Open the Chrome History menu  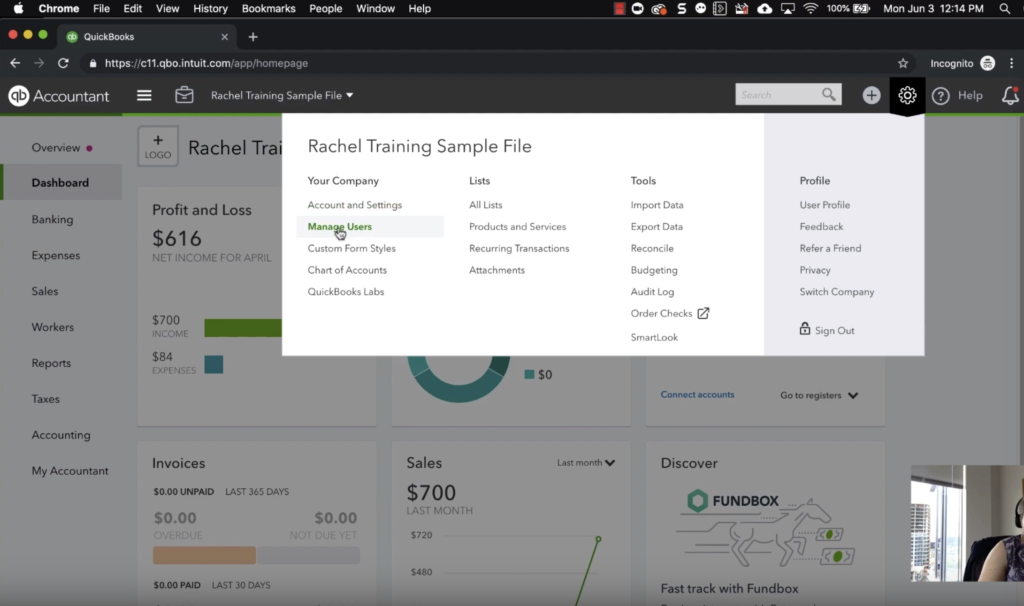click(x=210, y=8)
